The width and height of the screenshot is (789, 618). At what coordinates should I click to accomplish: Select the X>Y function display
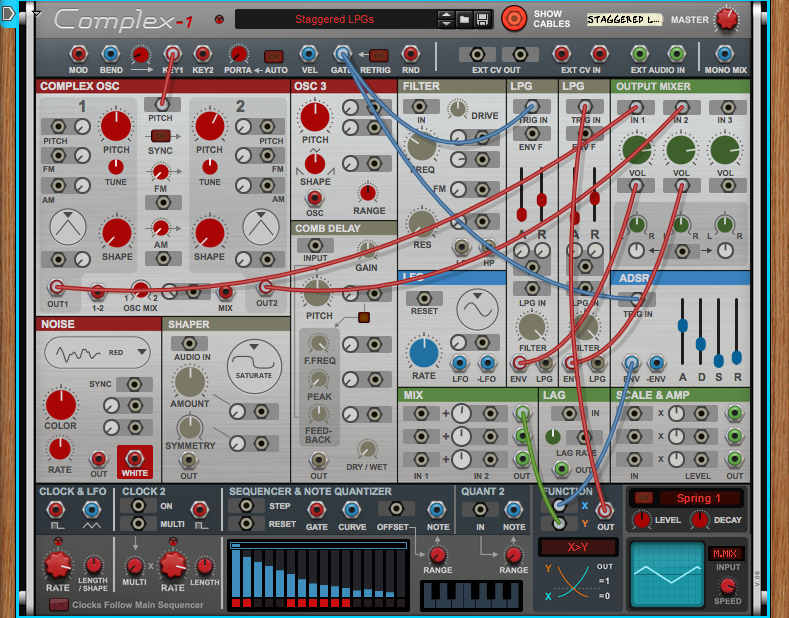point(577,547)
